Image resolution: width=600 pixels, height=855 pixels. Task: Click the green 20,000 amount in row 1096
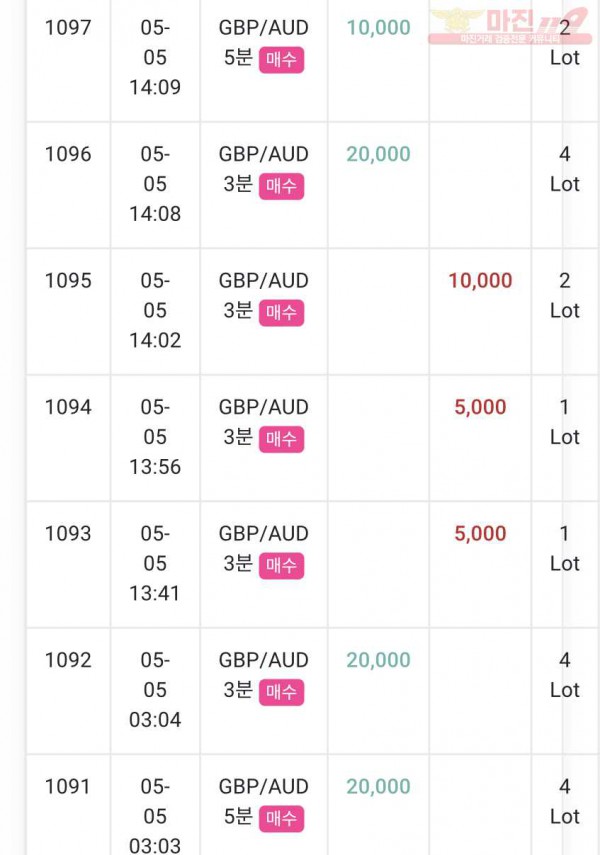coord(379,154)
